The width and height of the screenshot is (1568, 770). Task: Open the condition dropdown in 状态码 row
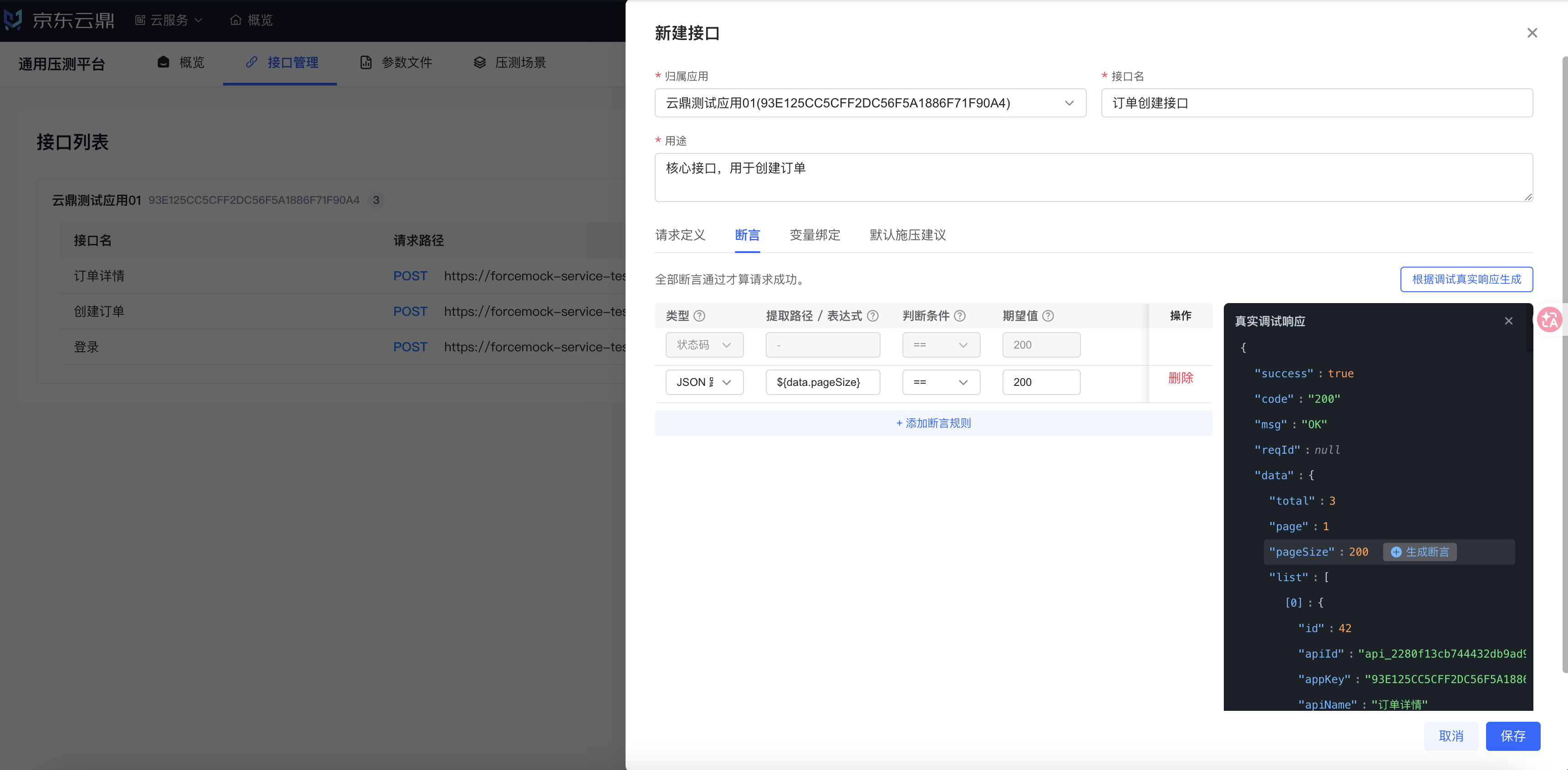(941, 345)
